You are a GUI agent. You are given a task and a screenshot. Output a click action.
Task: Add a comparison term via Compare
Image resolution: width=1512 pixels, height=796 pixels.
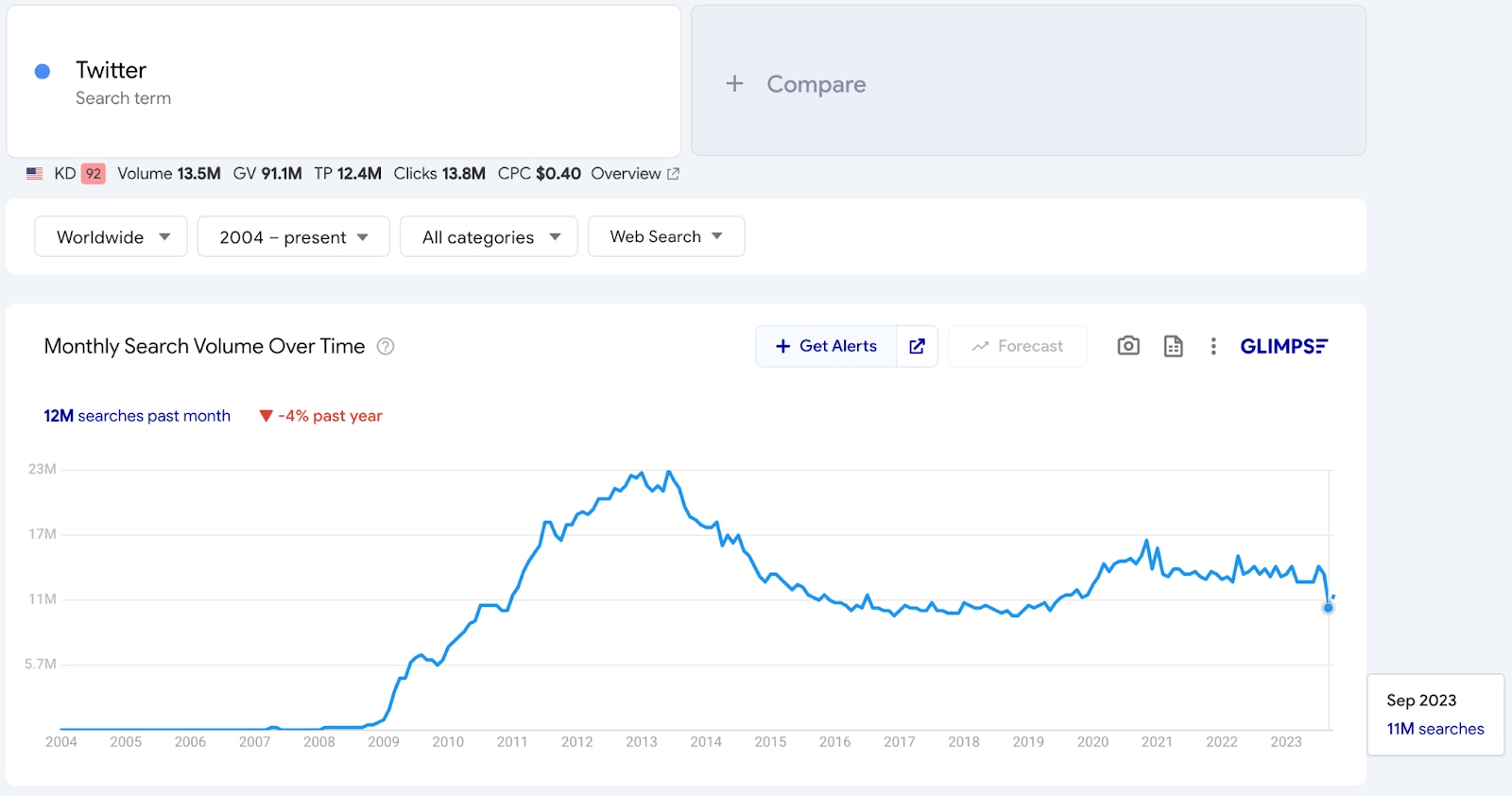(x=1029, y=80)
